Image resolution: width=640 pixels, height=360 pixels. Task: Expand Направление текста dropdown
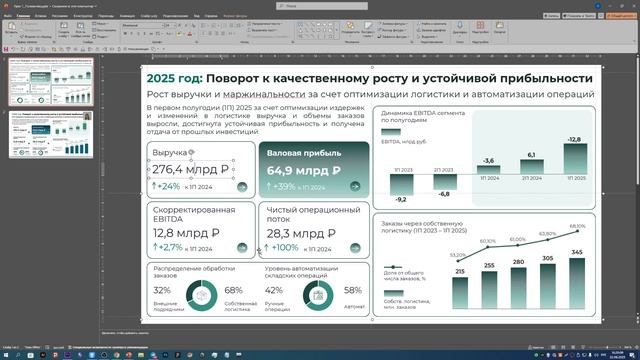264,24
